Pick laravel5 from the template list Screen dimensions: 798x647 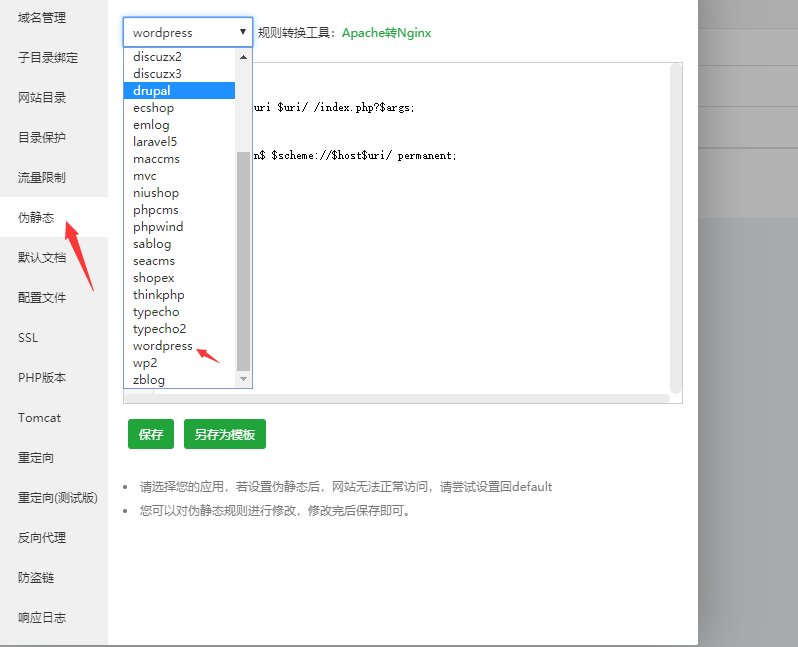[180, 142]
